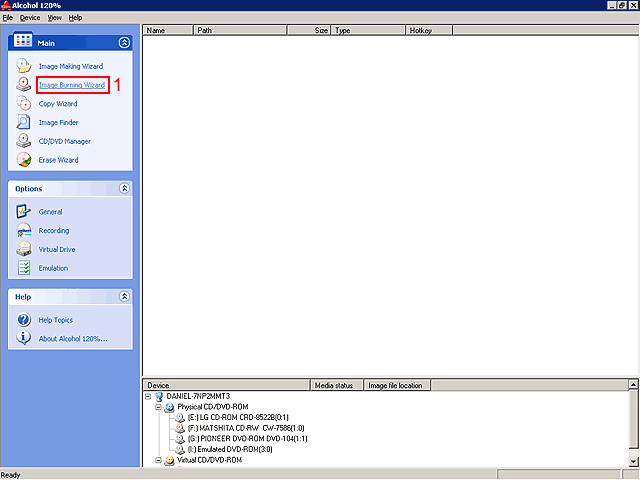Click the (E:) LG CD-ROM drive icon
The width and height of the screenshot is (640, 480).
pos(180,418)
